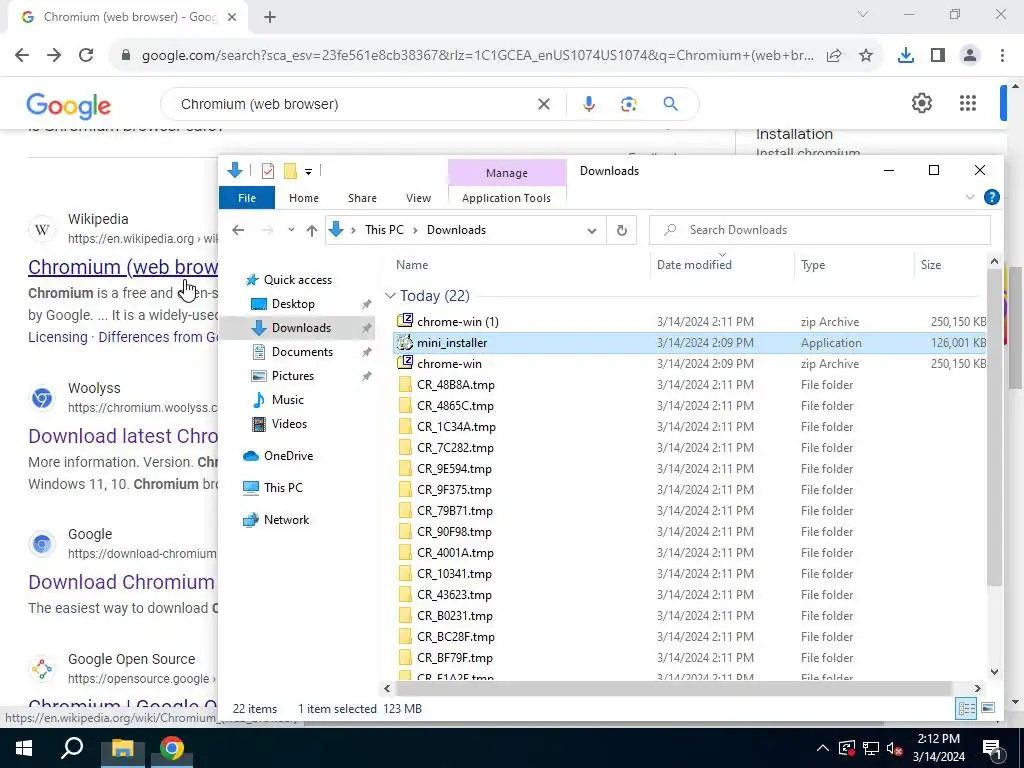This screenshot has width=1024, height=768.
Task: Clear the Google search box text
Action: click(x=543, y=104)
